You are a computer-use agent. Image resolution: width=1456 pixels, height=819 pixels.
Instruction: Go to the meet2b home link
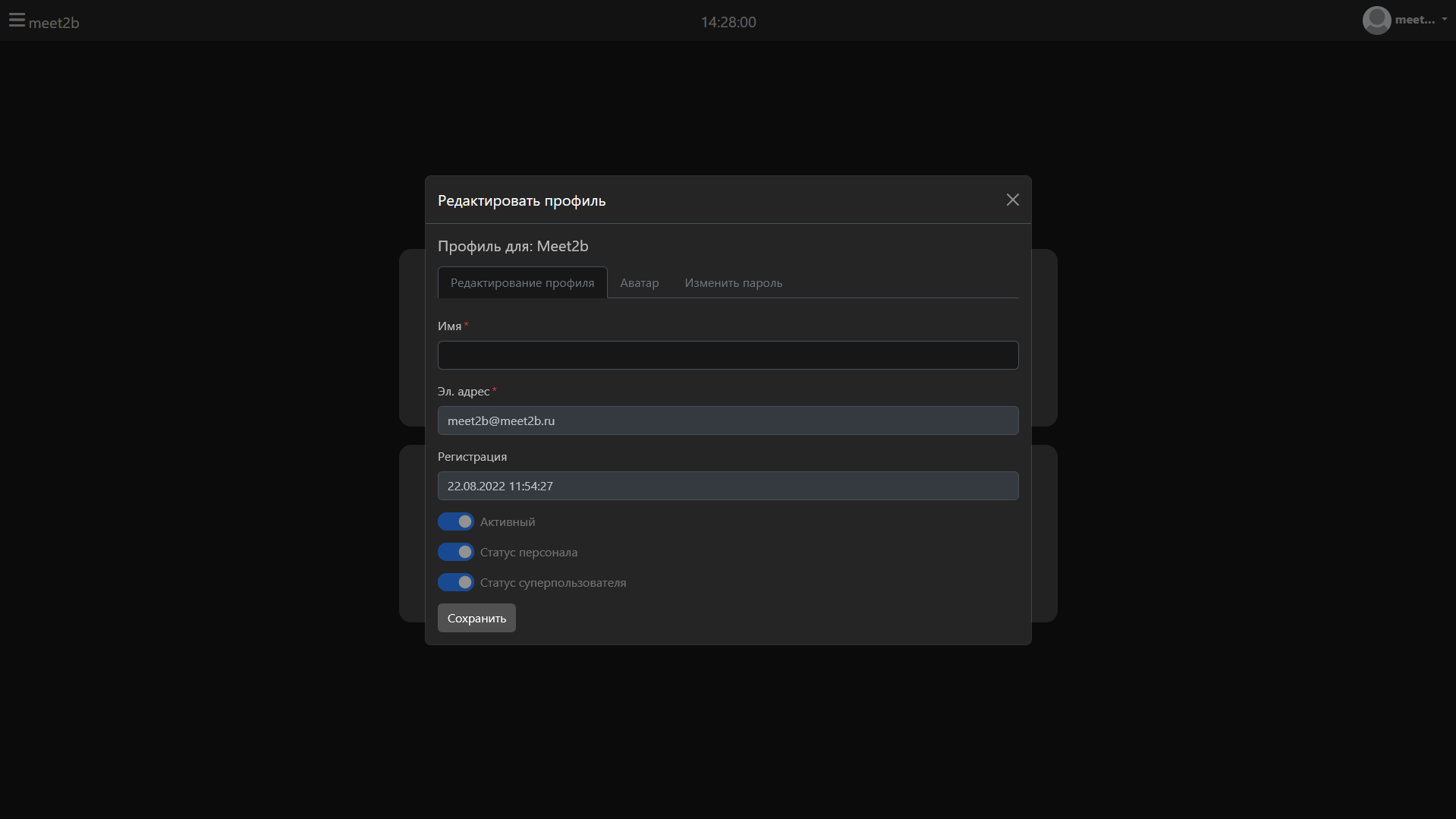point(54,23)
